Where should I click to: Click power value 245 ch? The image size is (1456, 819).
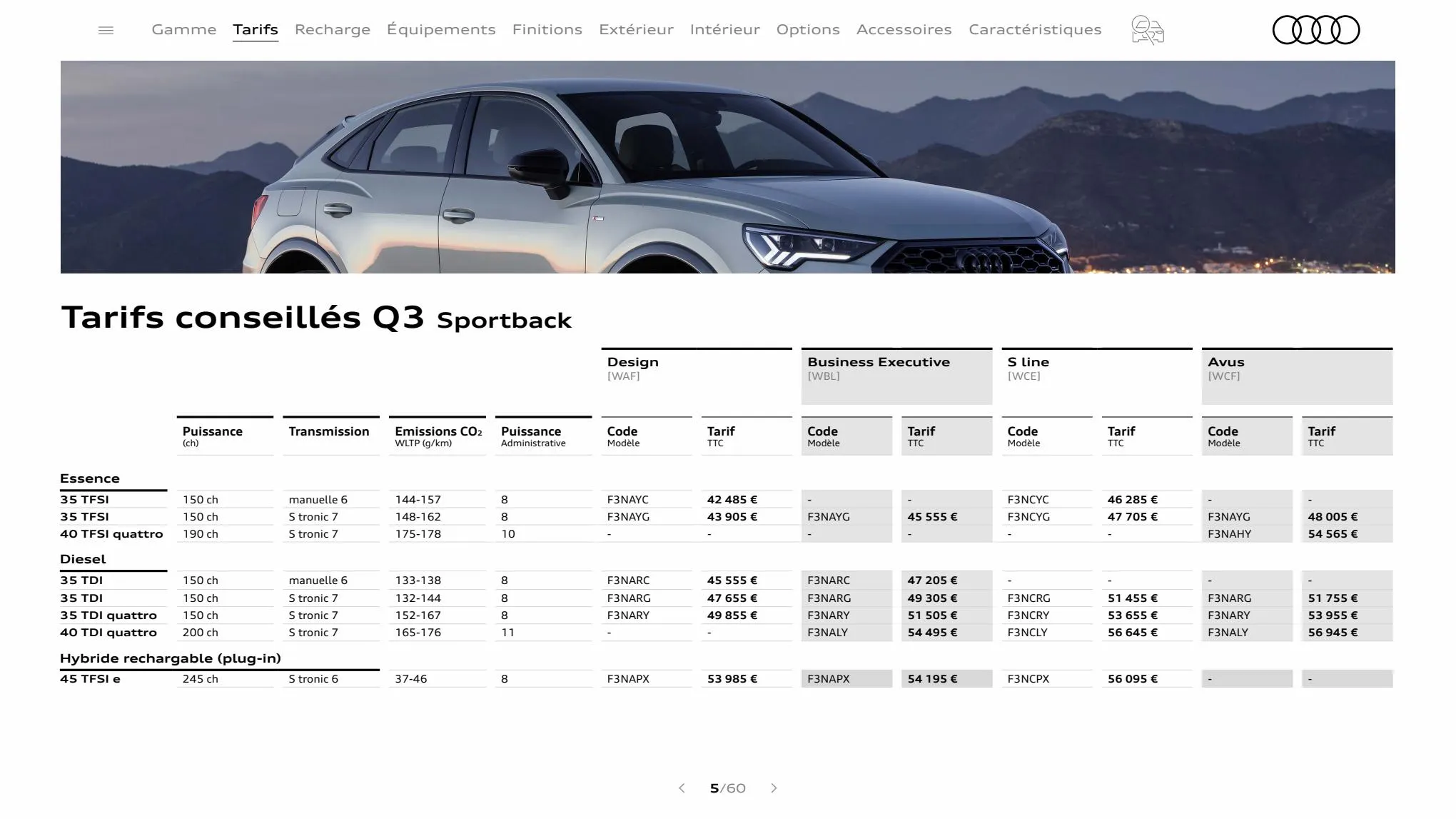pyautogui.click(x=201, y=679)
